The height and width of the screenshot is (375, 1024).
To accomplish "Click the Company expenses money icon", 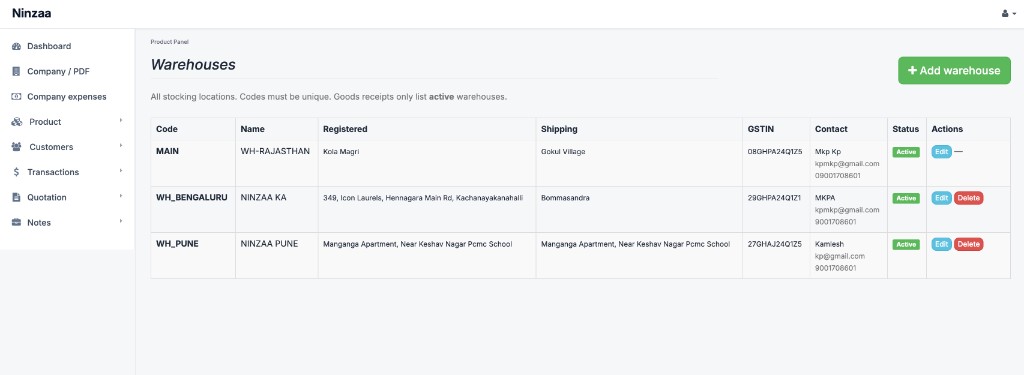I will coord(16,97).
